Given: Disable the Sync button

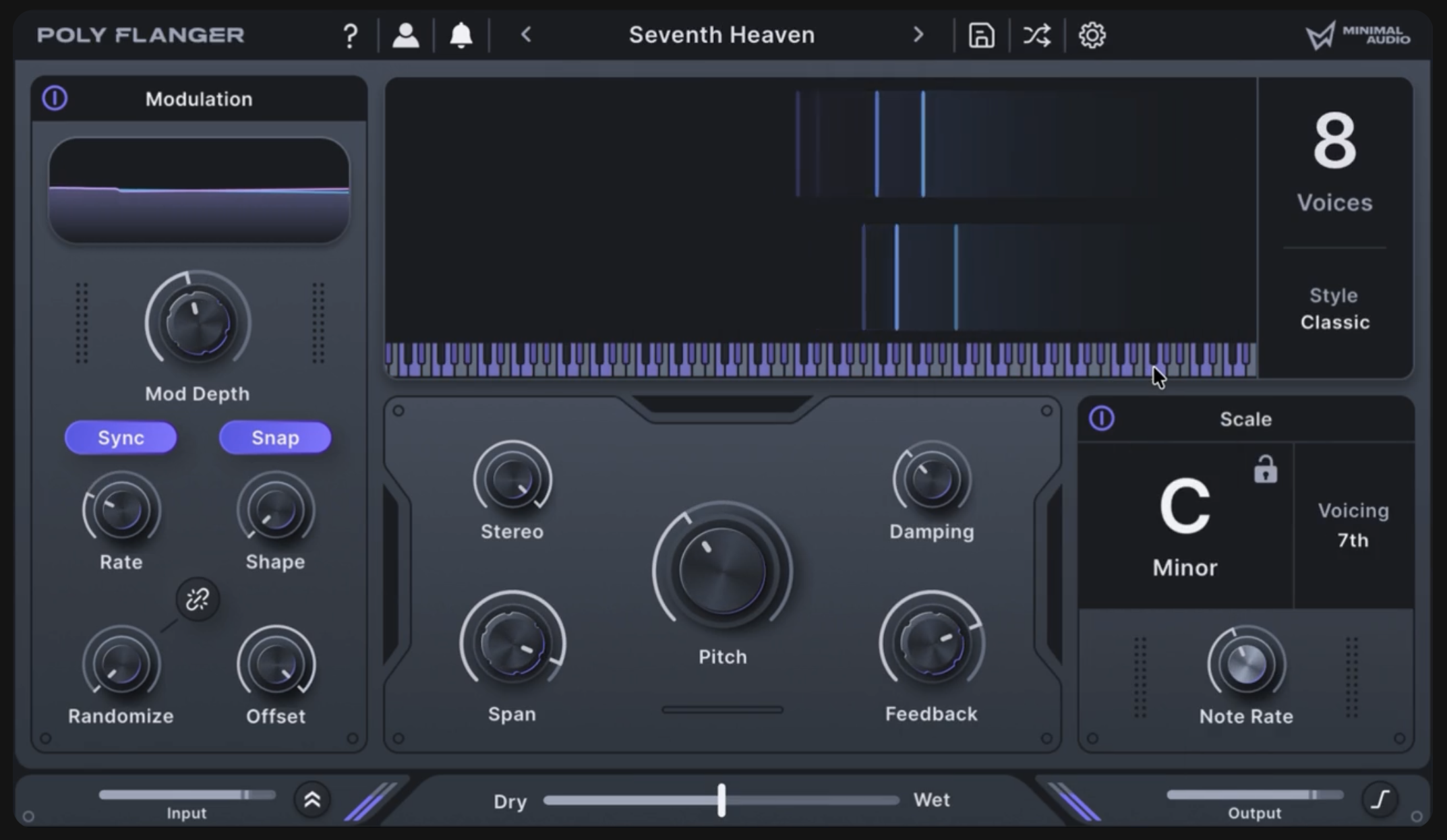Looking at the screenshot, I should pyautogui.click(x=121, y=438).
